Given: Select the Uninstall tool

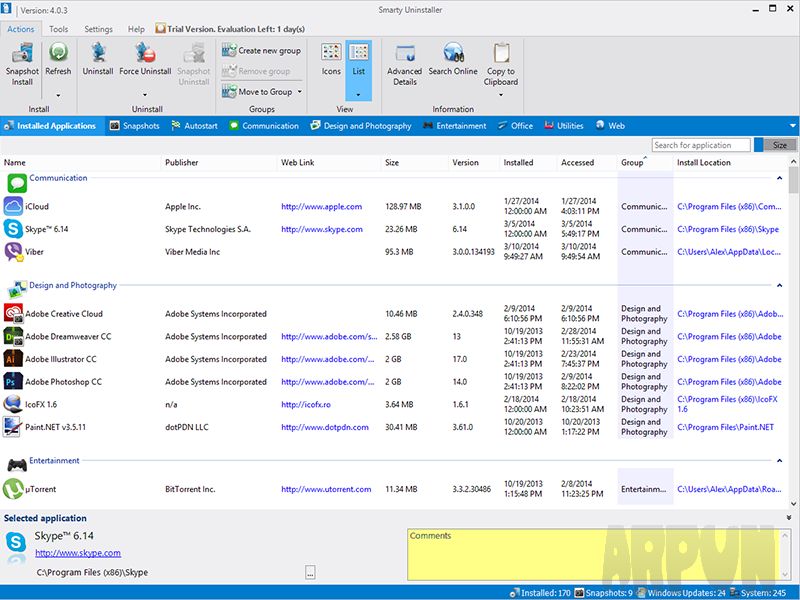Looking at the screenshot, I should [98, 60].
